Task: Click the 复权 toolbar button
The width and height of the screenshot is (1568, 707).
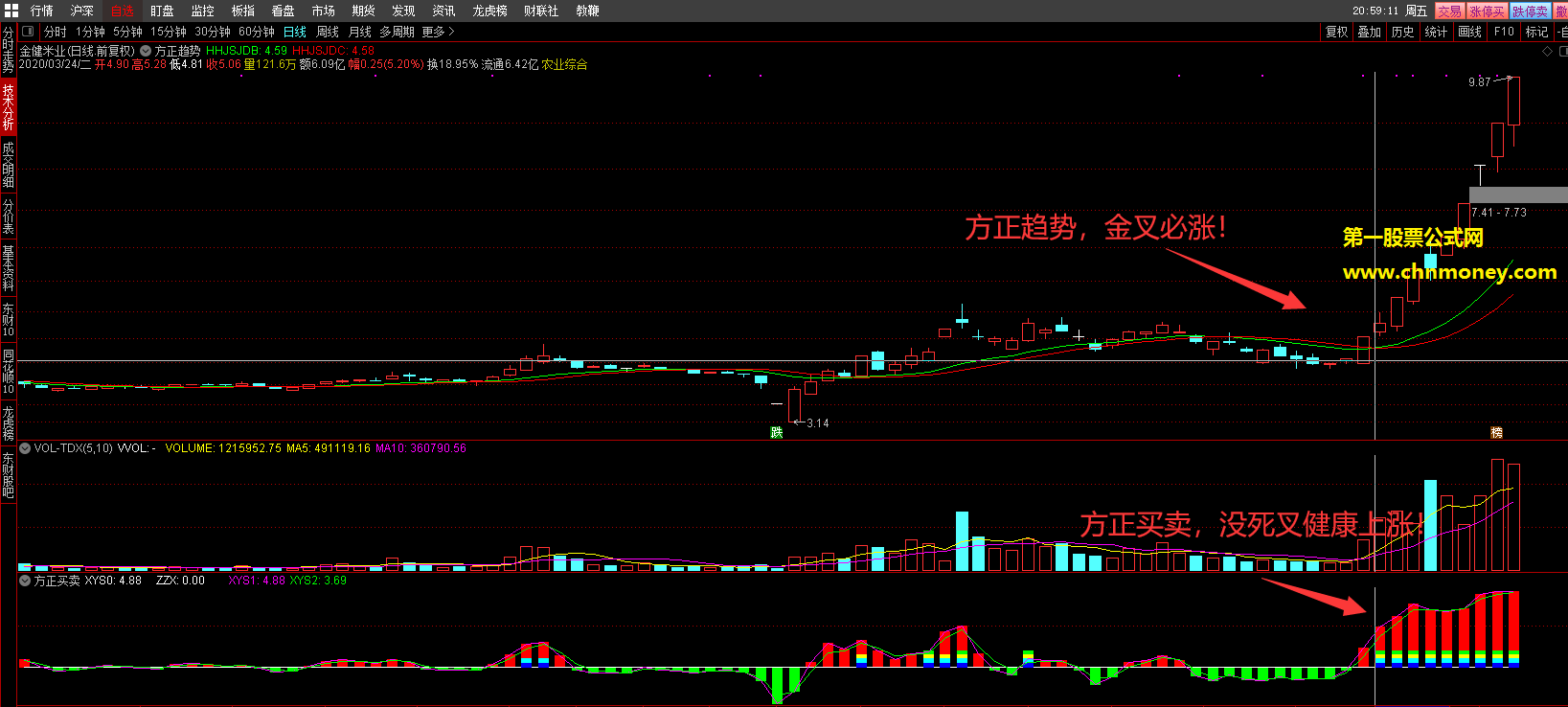Action: [1337, 32]
